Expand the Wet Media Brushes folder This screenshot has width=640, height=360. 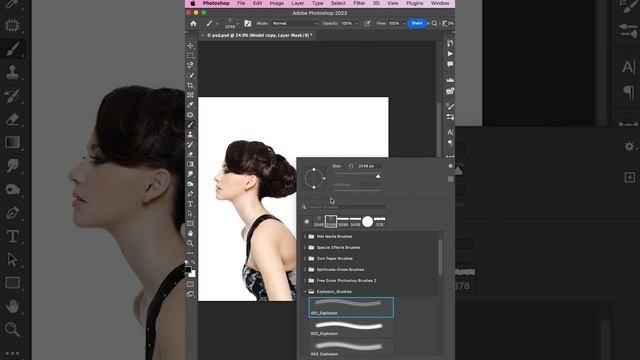(x=305, y=236)
